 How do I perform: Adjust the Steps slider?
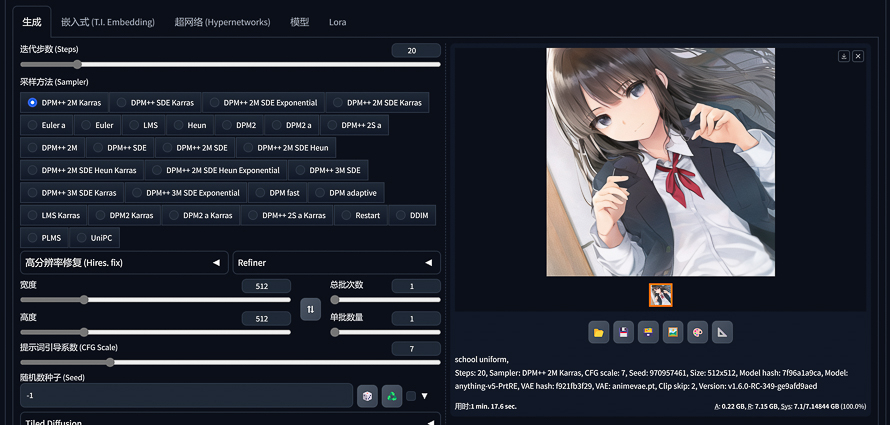pyautogui.click(x=230, y=65)
